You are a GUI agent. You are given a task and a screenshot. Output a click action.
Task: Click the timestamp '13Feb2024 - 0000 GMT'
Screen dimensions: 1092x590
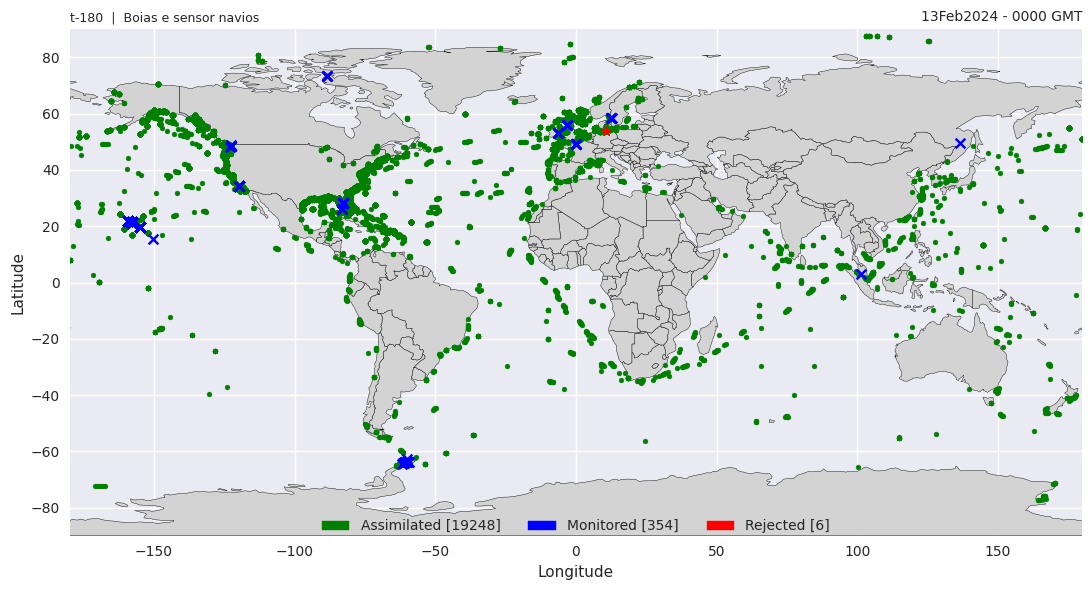pyautogui.click(x=1001, y=16)
